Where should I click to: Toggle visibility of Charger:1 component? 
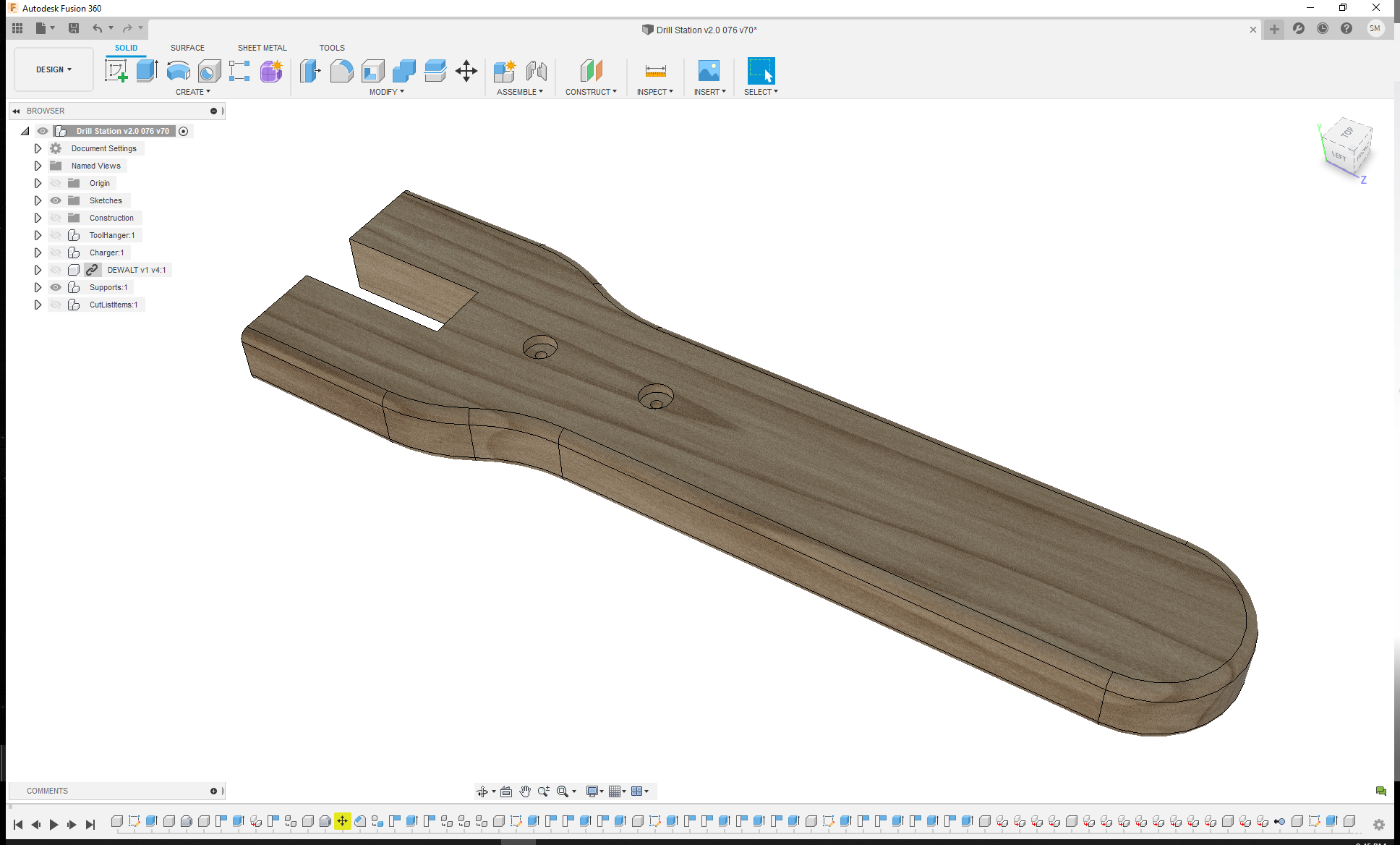click(x=56, y=252)
